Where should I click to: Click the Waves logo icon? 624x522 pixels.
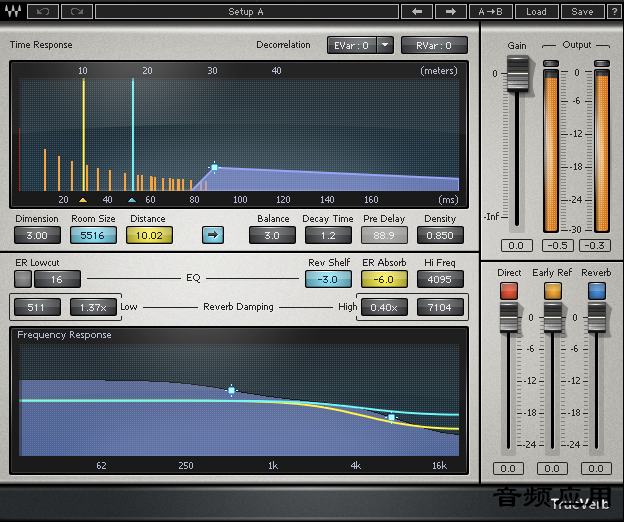coord(13,11)
